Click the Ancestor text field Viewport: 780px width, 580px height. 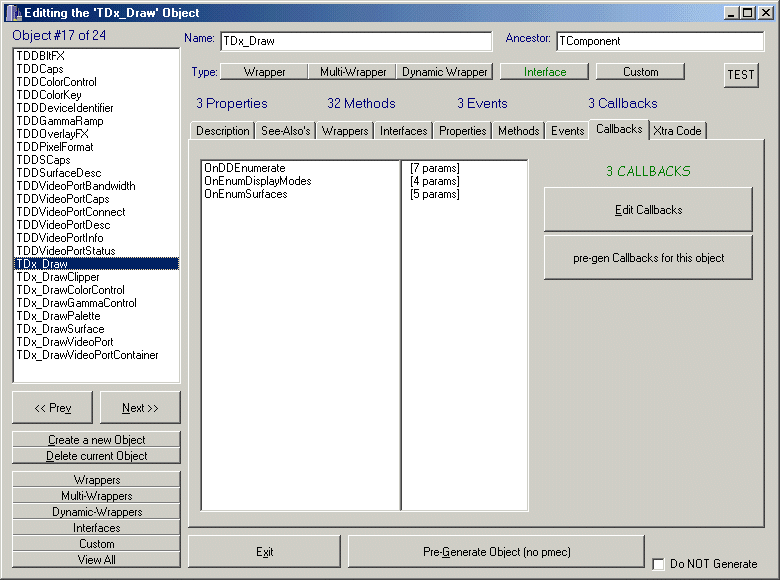point(660,42)
